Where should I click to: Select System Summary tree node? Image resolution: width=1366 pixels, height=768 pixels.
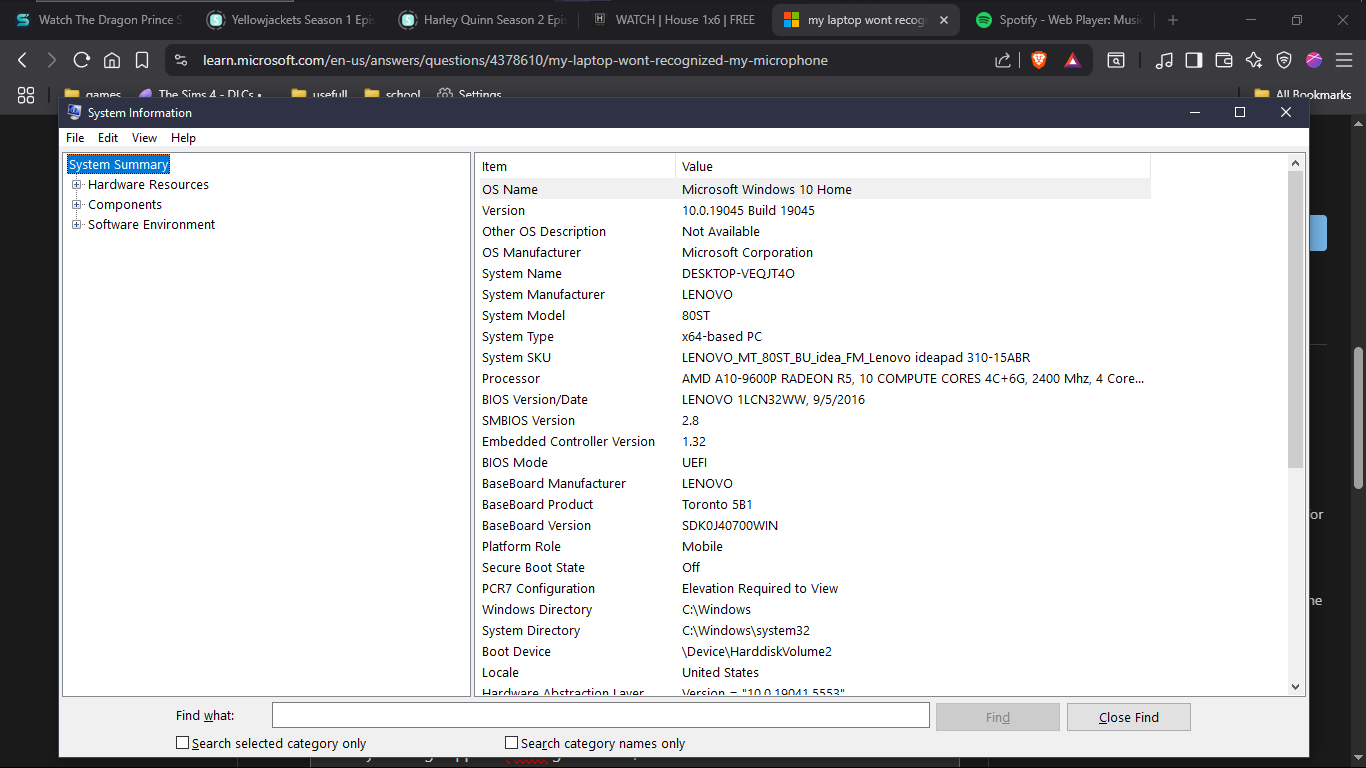coord(118,164)
